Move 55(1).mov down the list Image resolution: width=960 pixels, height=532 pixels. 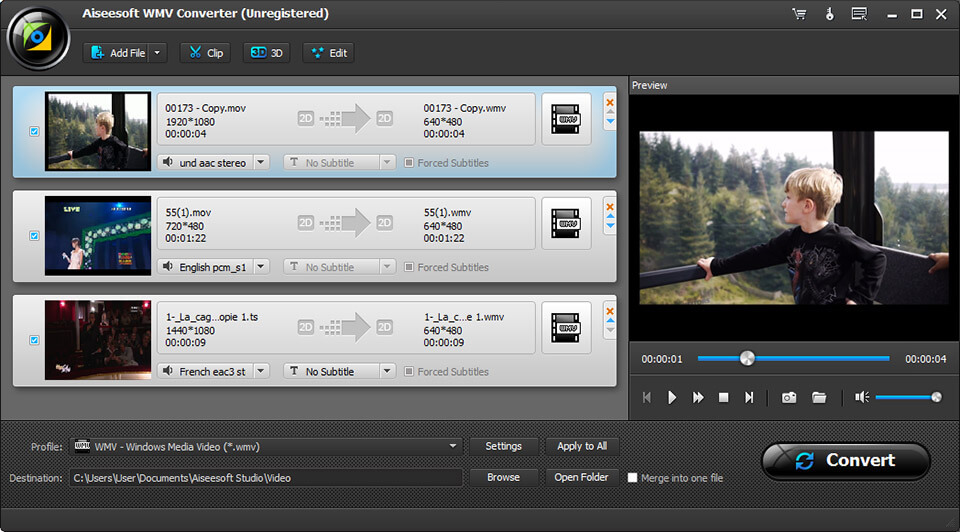tap(610, 226)
